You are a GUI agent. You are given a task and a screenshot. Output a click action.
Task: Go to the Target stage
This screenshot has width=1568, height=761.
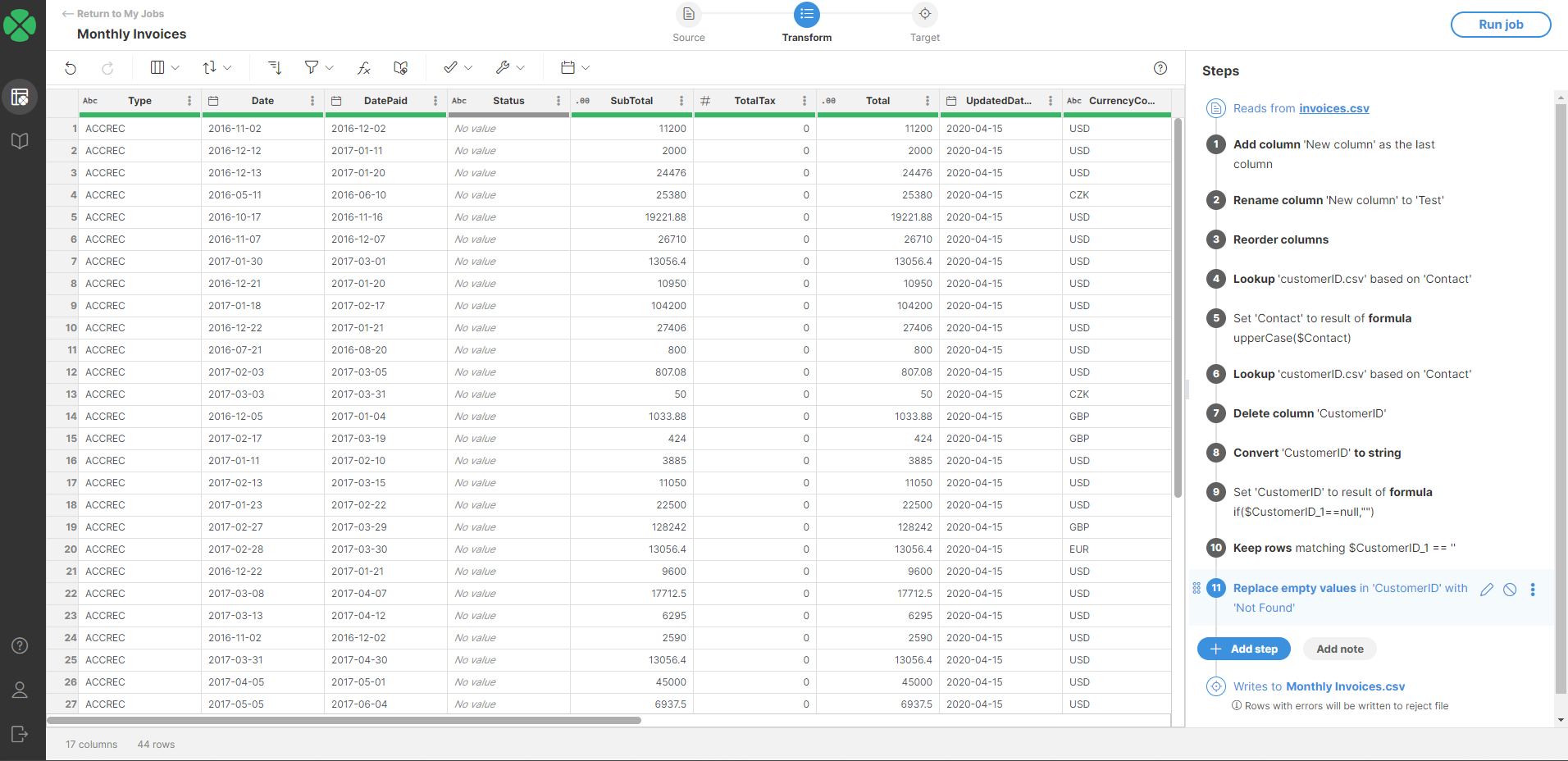pos(925,22)
